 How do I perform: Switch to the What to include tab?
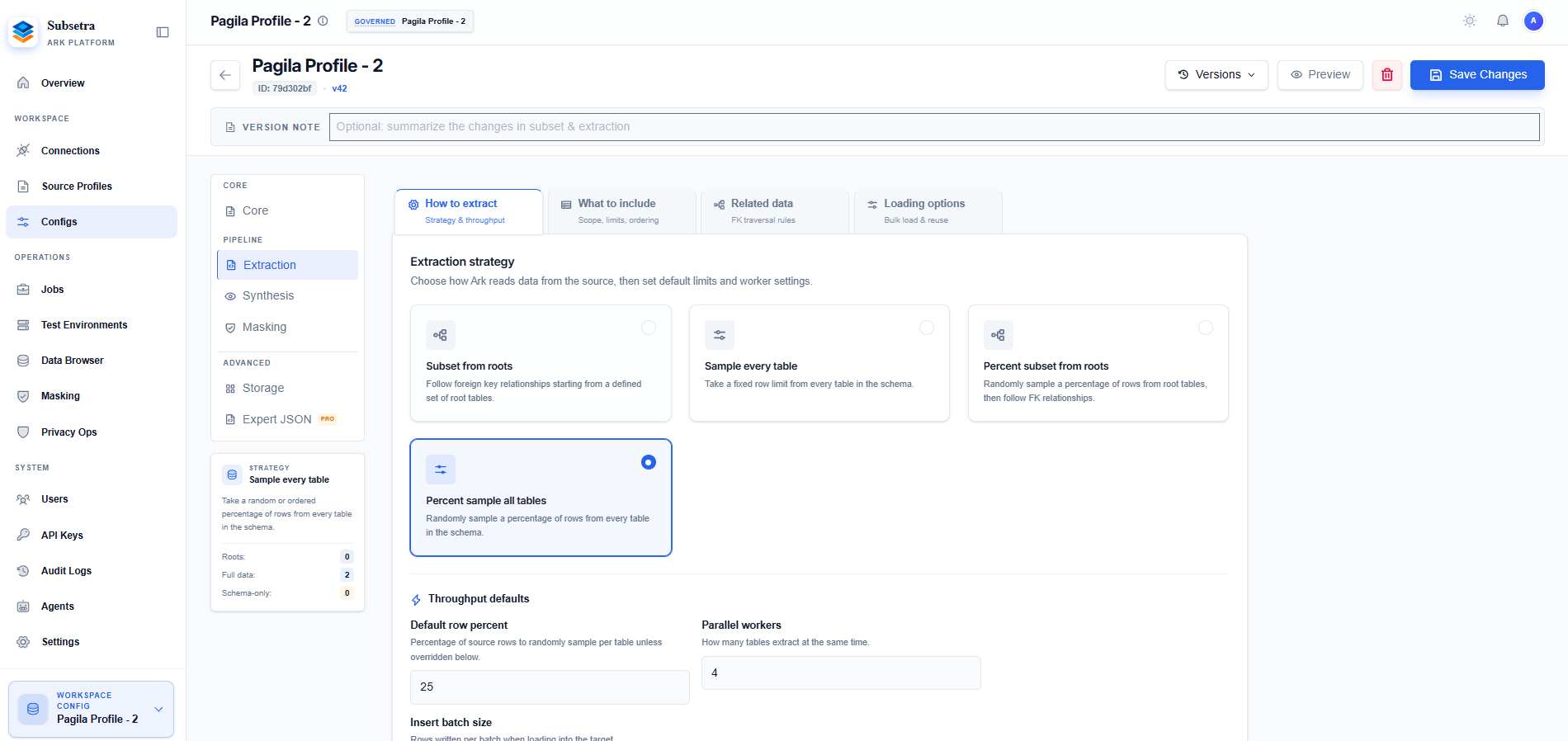tap(622, 212)
